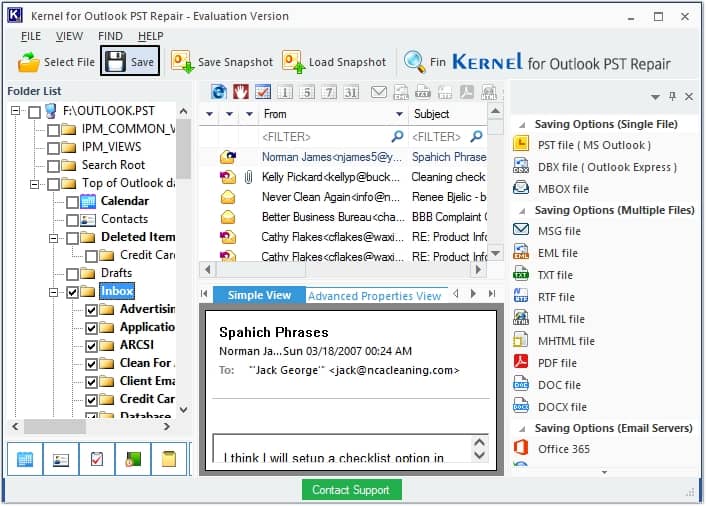Click the 31-day view calendar icon
Image resolution: width=706 pixels, height=506 pixels.
[x=351, y=92]
